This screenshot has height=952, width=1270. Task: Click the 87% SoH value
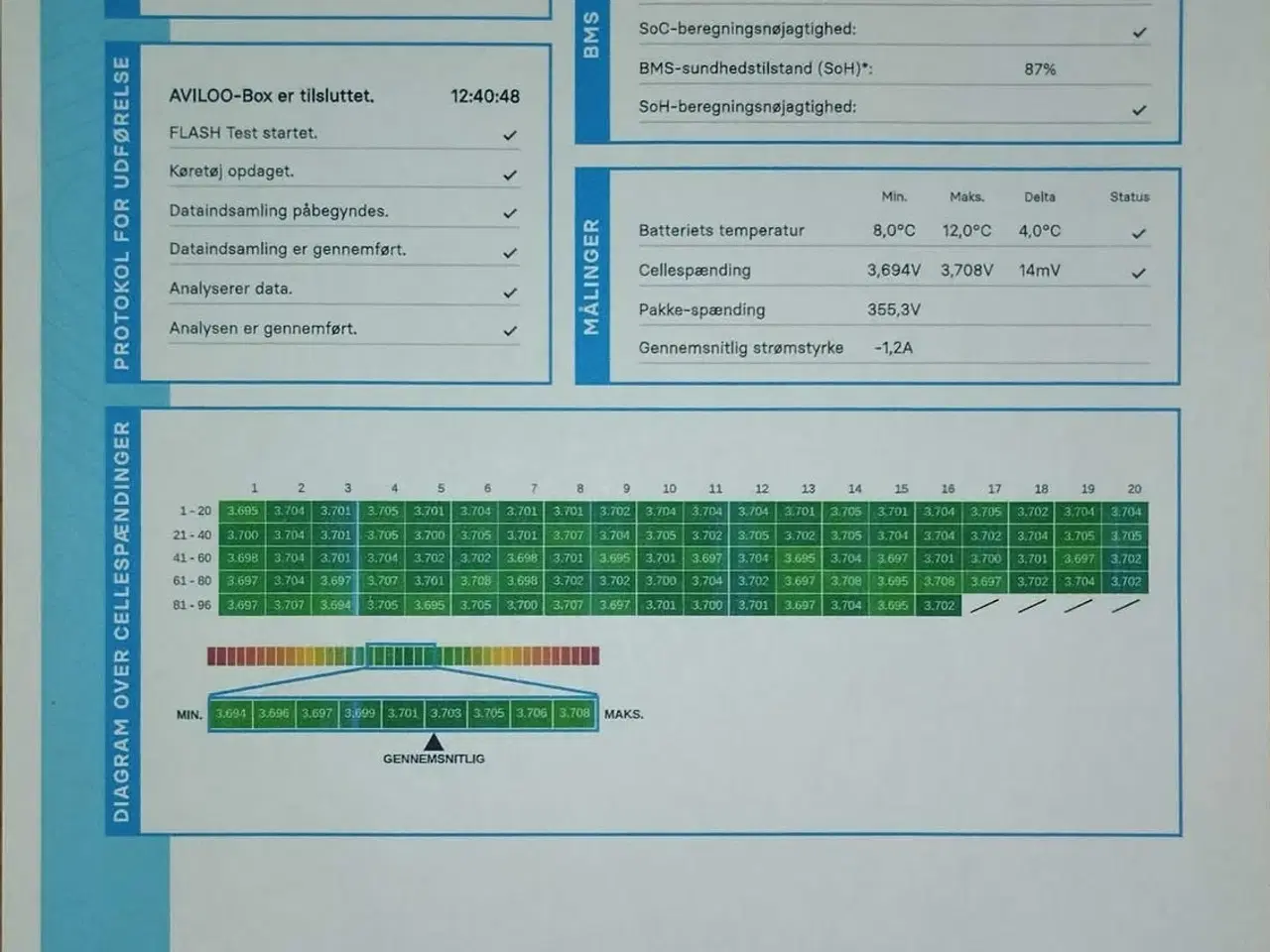point(1042,68)
